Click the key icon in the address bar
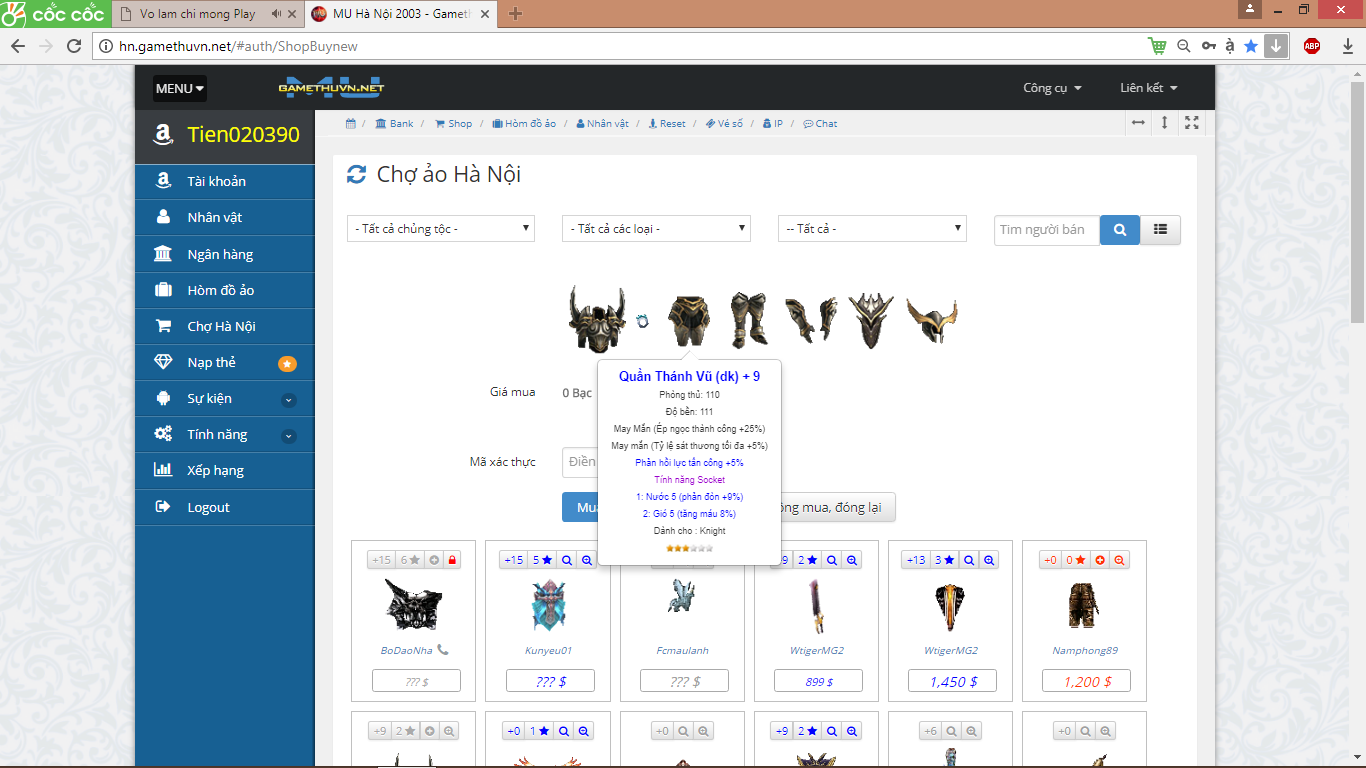This screenshot has height=768, width=1366. pyautogui.click(x=1209, y=46)
